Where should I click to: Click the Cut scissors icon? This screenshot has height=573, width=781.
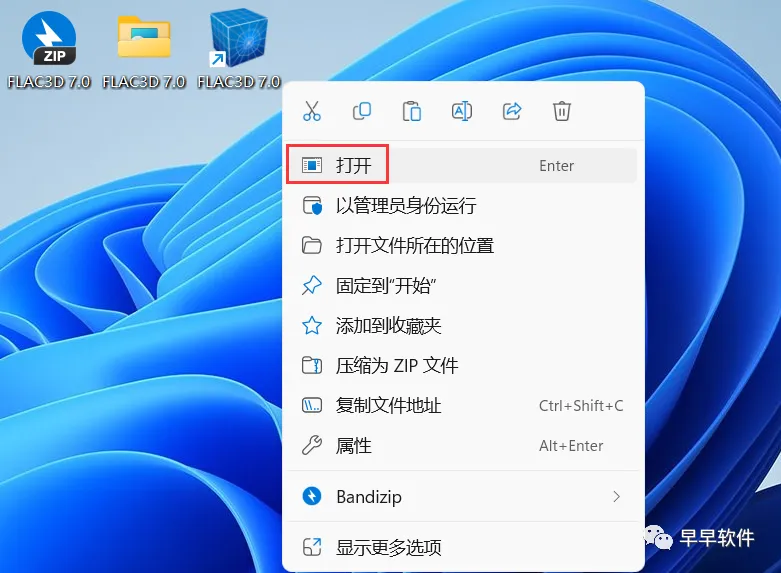312,111
